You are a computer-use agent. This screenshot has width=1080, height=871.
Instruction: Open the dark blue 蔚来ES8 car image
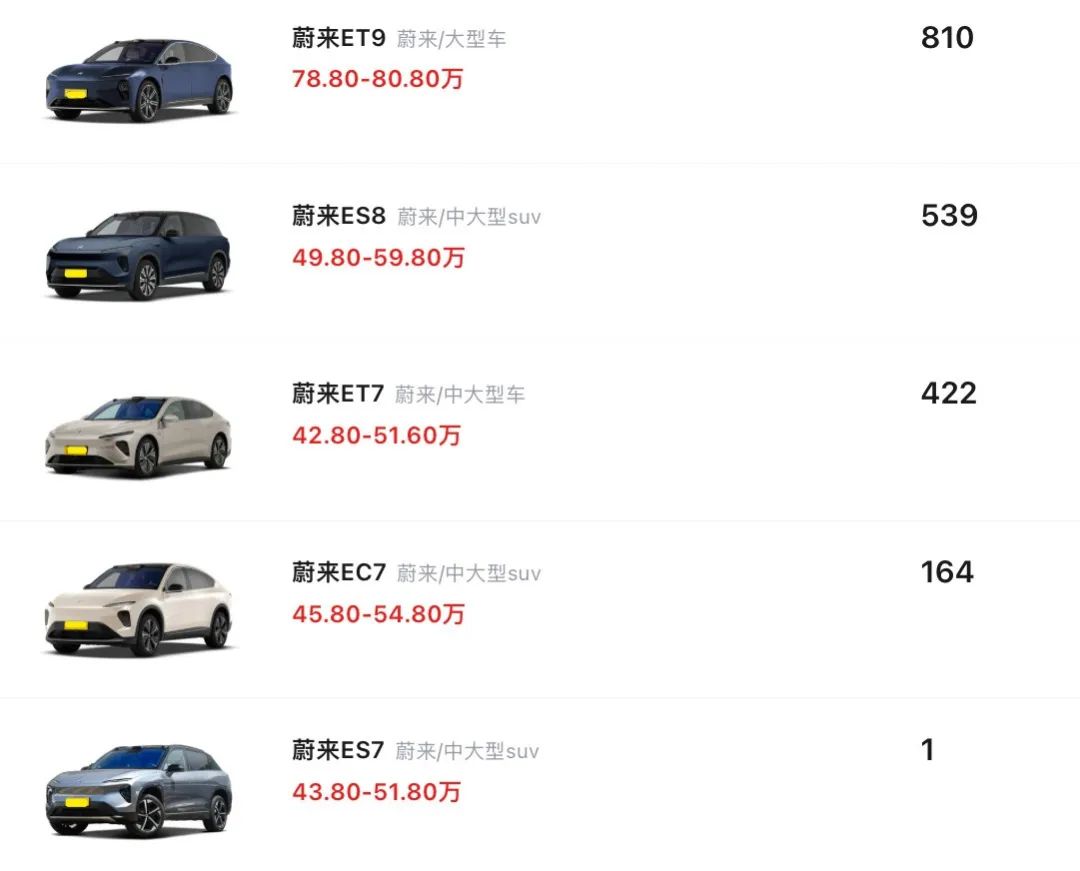140,255
